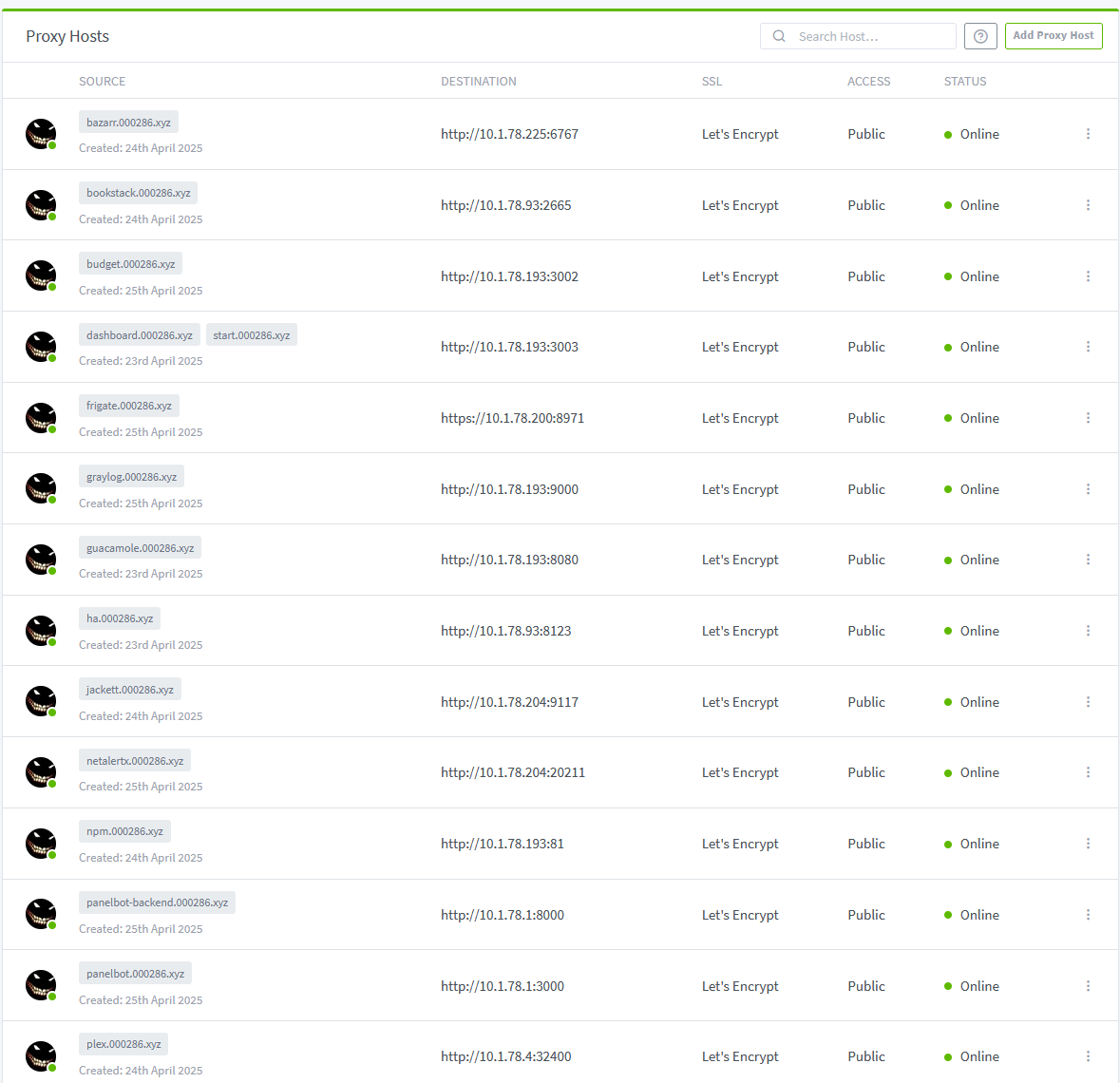
Task: Click avatar icon in npm.000286.xyz row
Action: coord(41,844)
